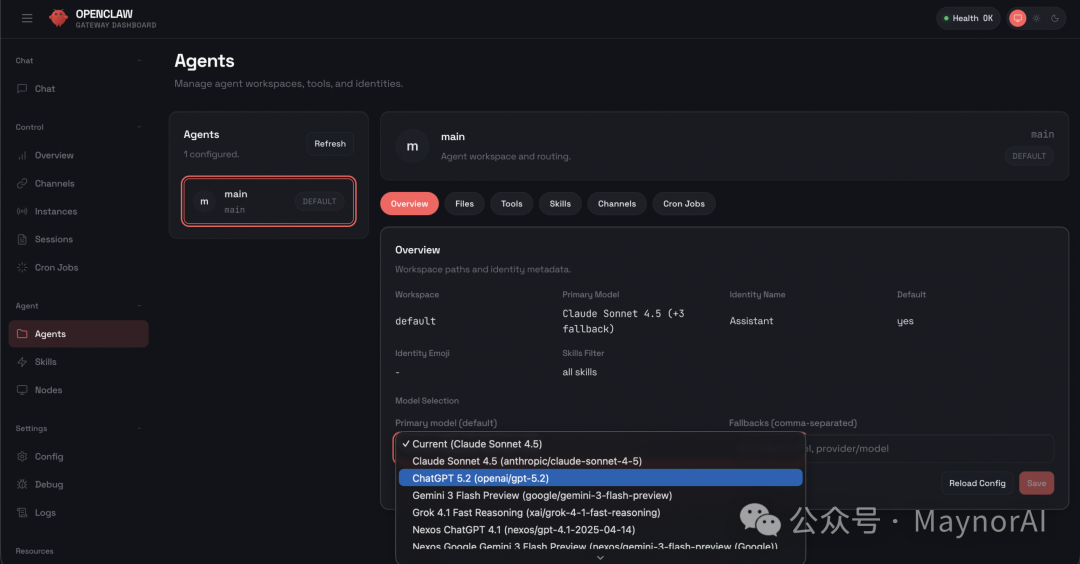Click the main agent avatar in header
The image size is (1080, 564).
tap(412, 146)
